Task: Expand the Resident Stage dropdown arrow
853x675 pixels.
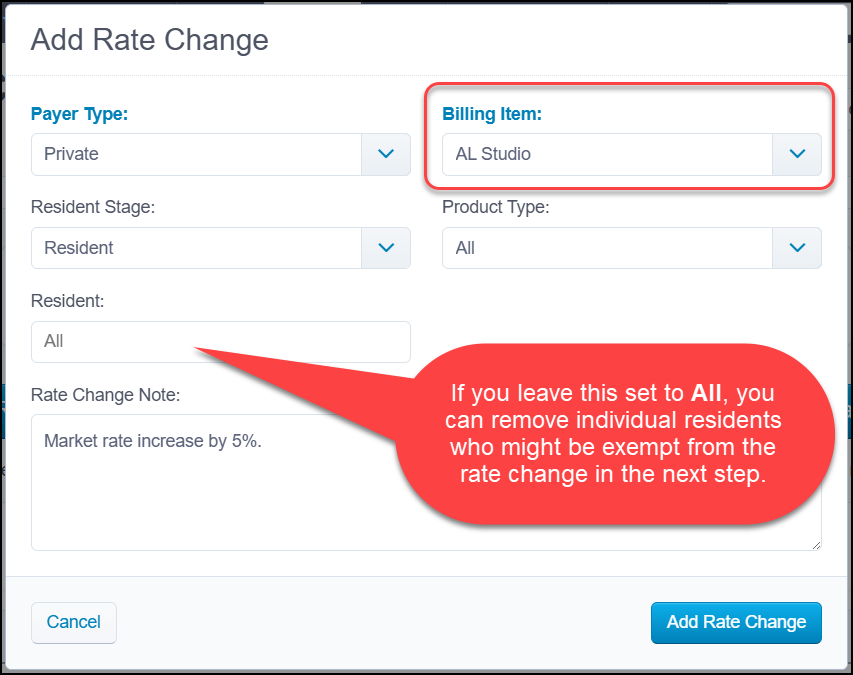Action: coord(386,248)
